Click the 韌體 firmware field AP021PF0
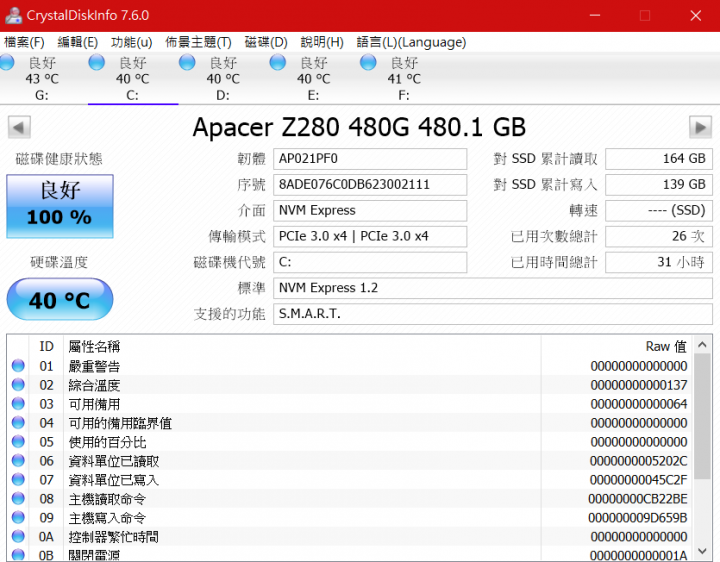The width and height of the screenshot is (720, 562). click(369, 158)
